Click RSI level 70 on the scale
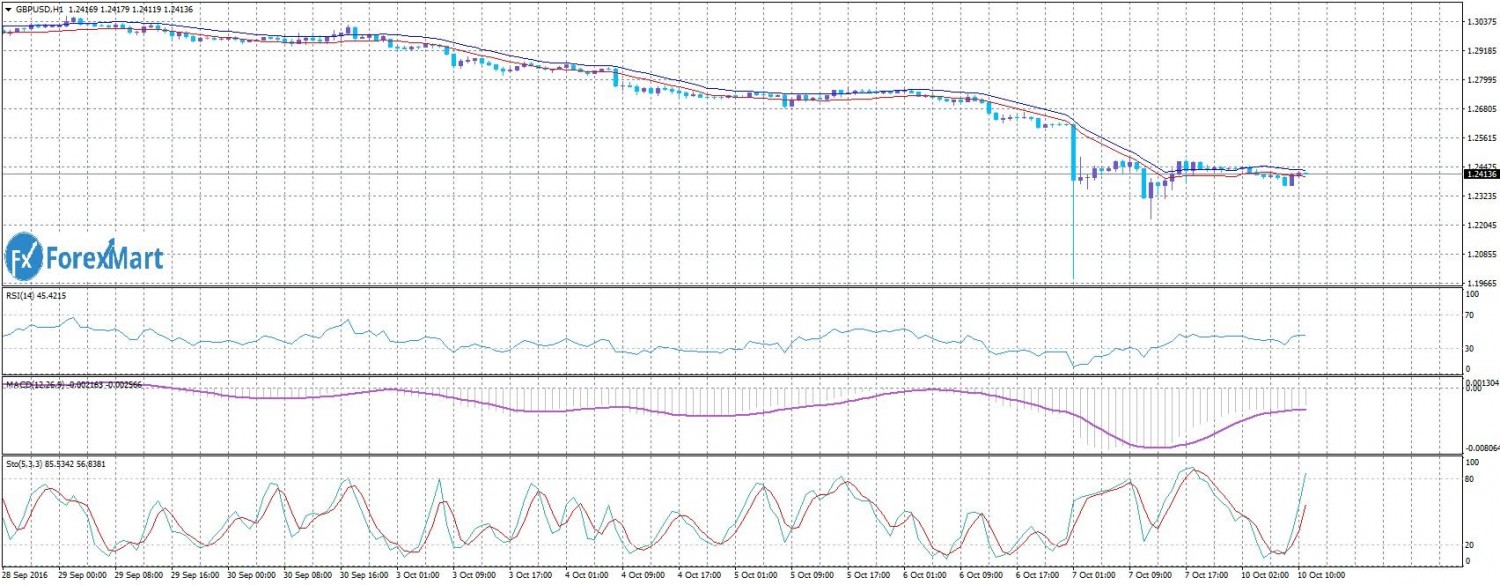This screenshot has height=585, width=1500. coord(1470,315)
